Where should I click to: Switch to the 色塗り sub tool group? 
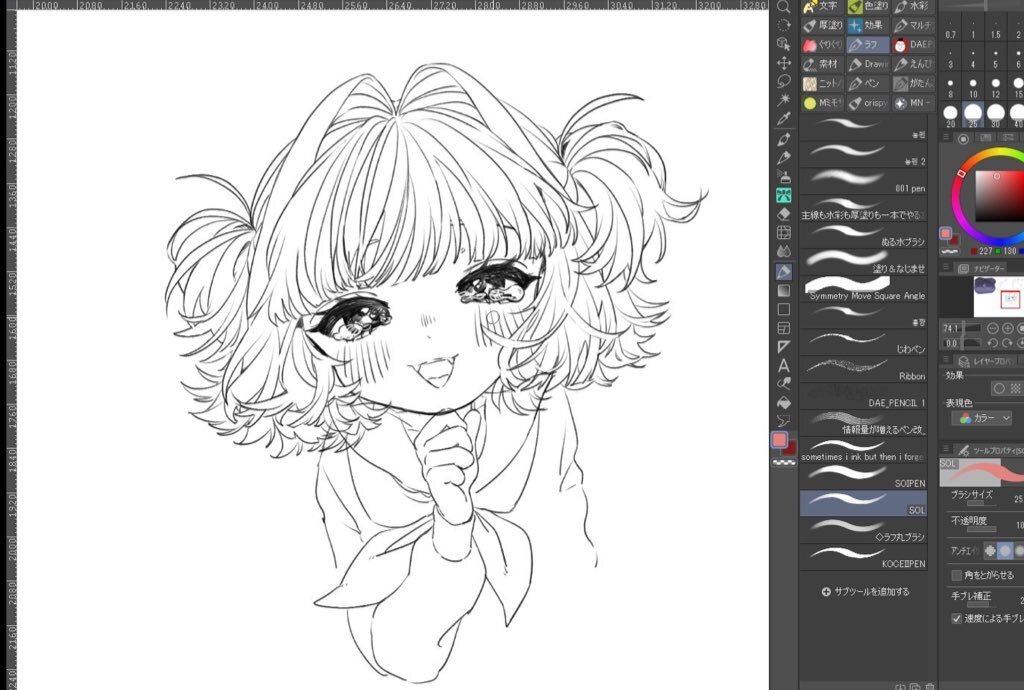[x=868, y=7]
